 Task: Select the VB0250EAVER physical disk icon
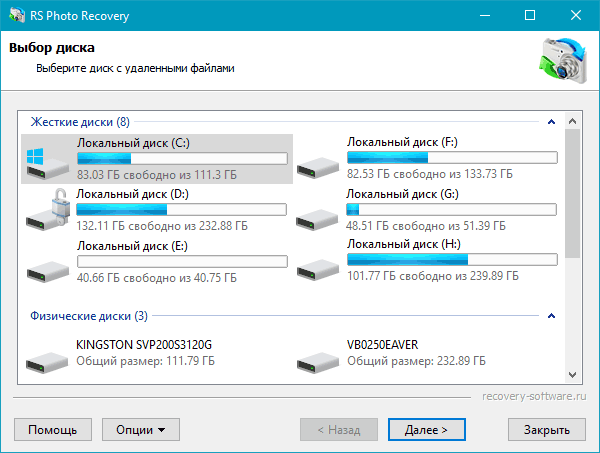[x=318, y=362]
